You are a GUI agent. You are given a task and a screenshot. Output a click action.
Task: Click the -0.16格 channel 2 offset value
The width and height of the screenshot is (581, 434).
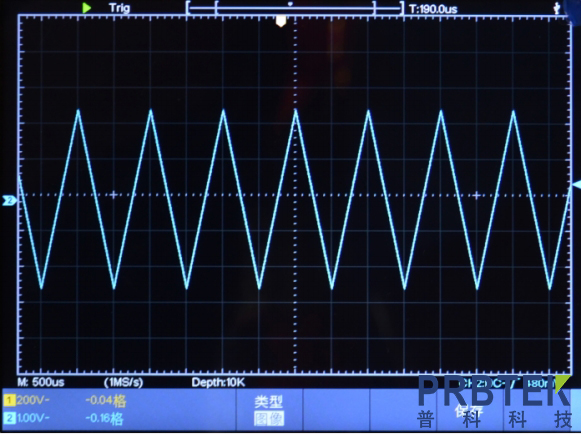(104, 418)
